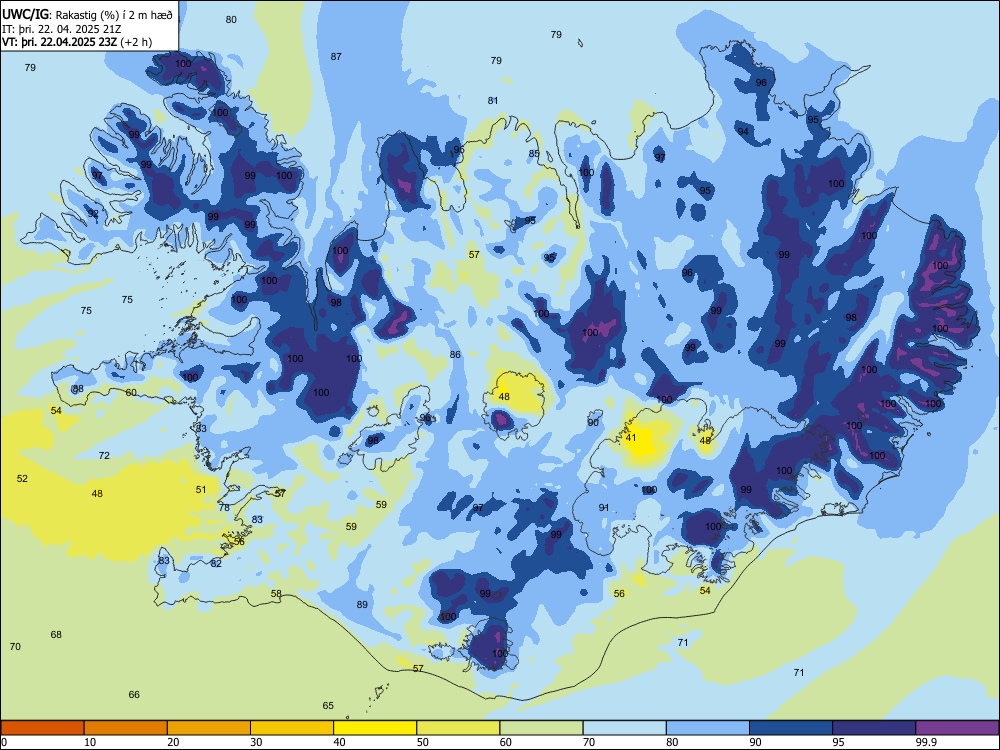Click the humidity value '78' on the map
This screenshot has width=1000, height=750.
[224, 508]
